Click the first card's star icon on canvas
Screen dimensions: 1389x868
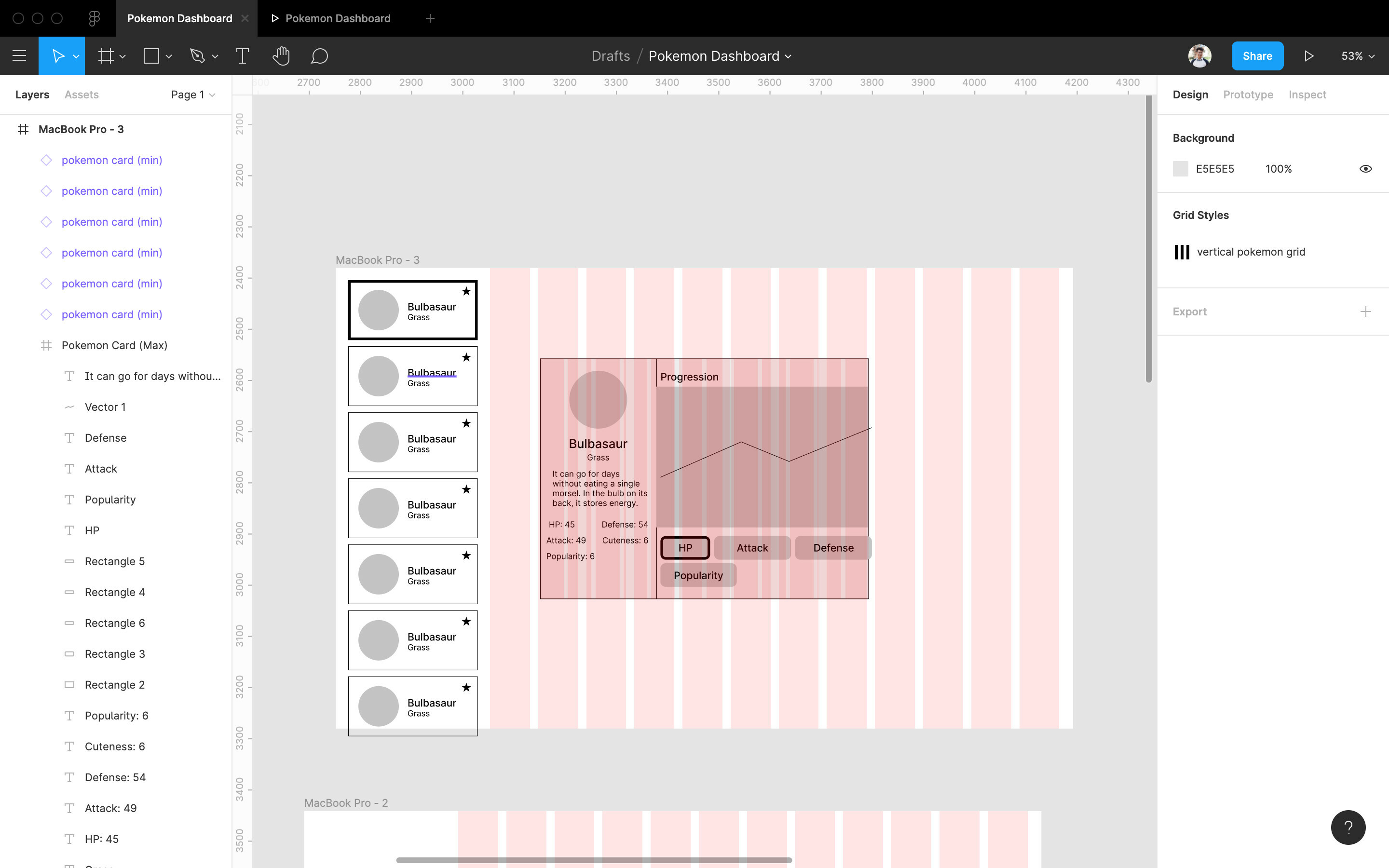tap(466, 292)
